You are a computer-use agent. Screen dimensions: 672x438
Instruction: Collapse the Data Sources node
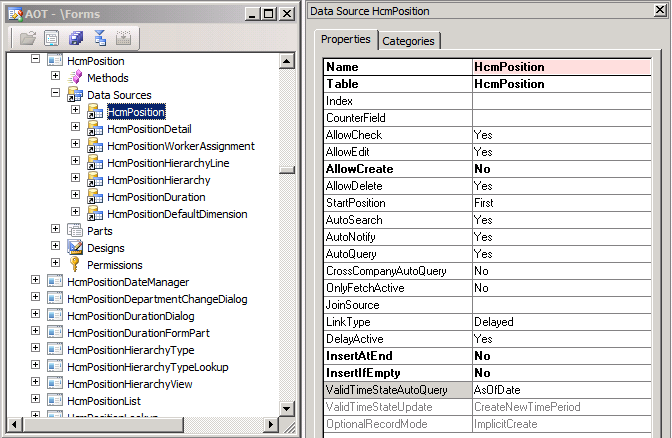55,93
